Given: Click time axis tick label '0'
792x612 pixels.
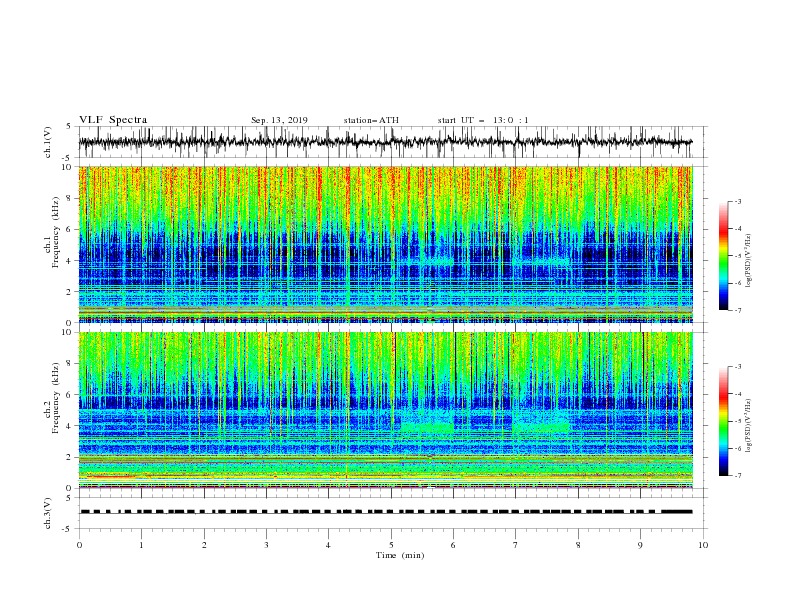Looking at the screenshot, I should pyautogui.click(x=79, y=545).
